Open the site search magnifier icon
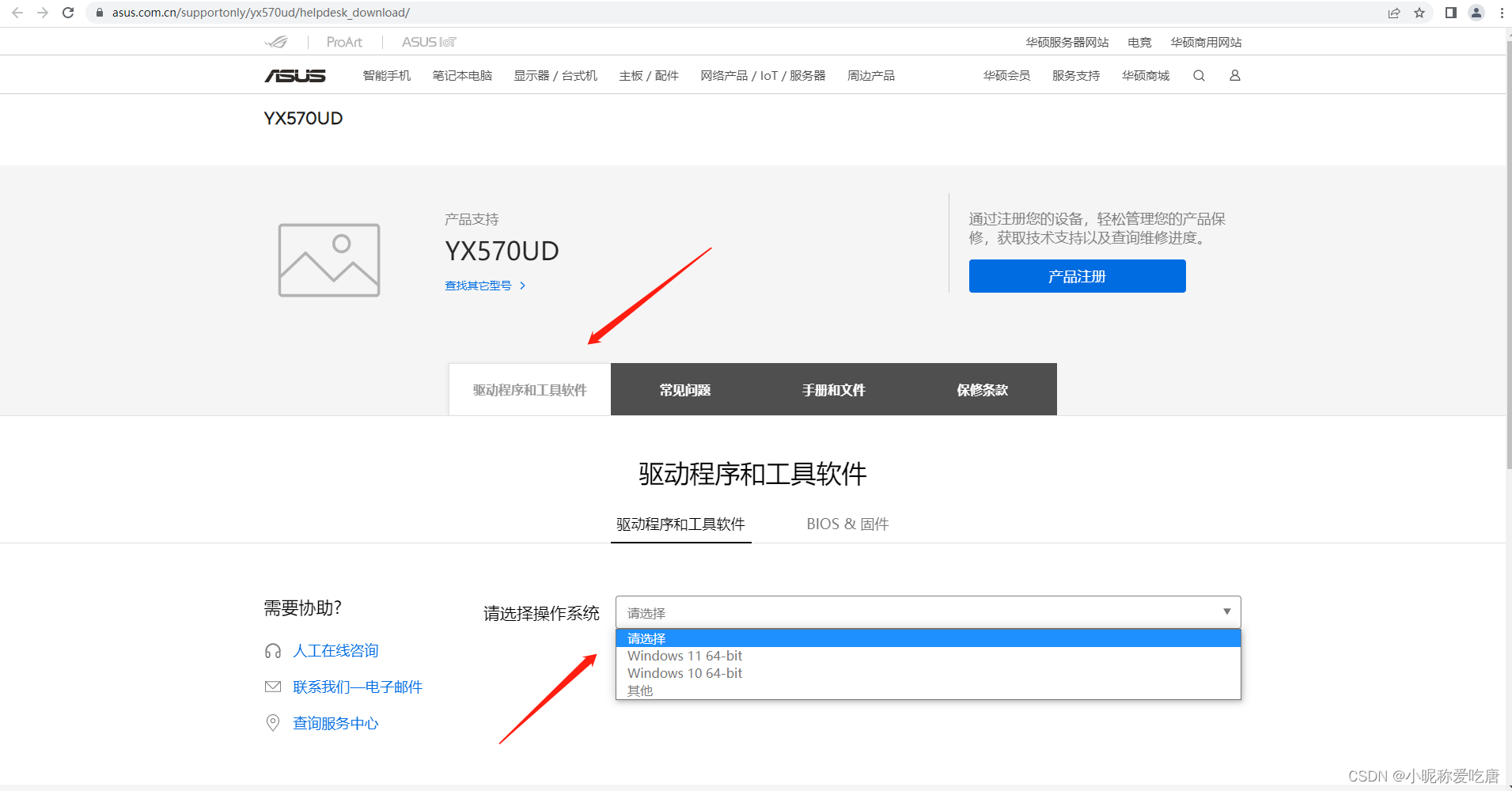Viewport: 1512px width, 791px height. (1199, 75)
